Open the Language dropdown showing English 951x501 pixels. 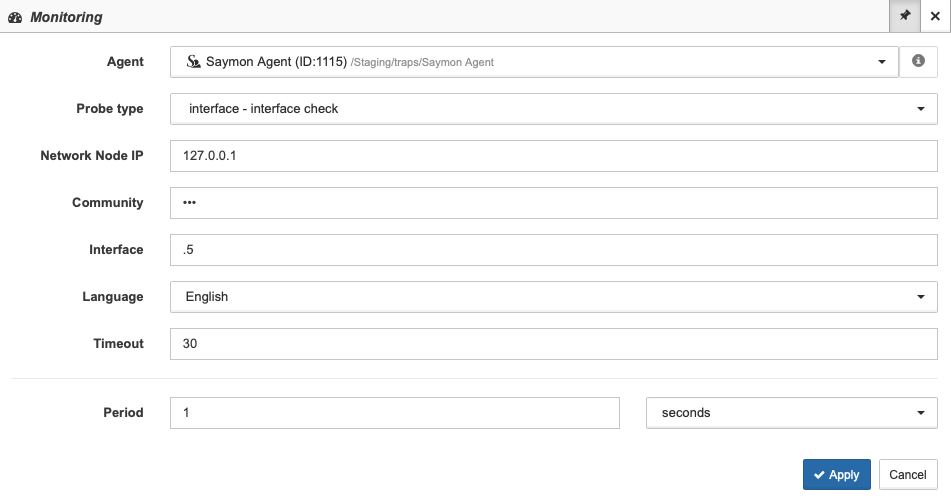pos(554,297)
